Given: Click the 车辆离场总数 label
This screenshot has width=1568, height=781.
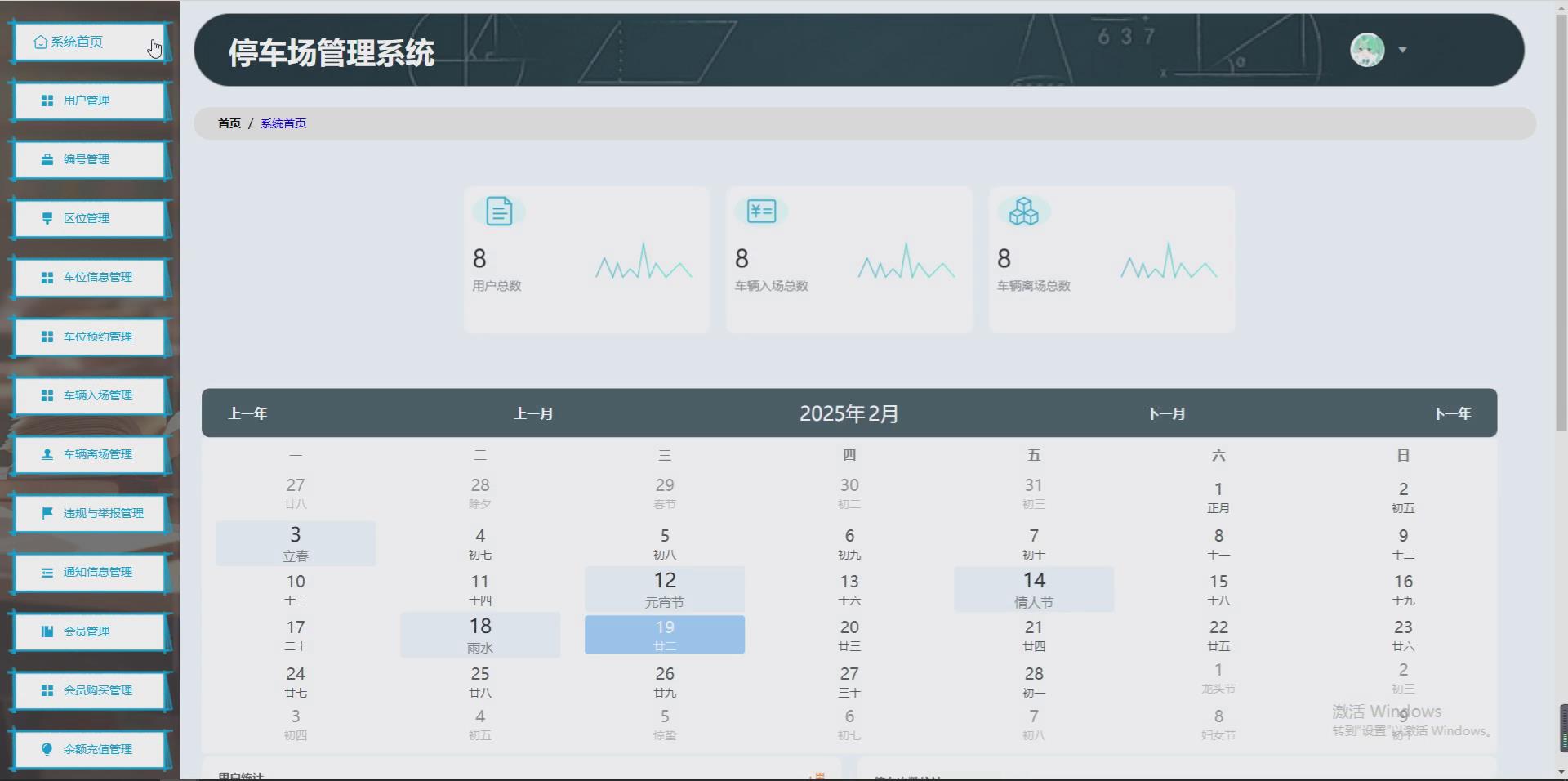Looking at the screenshot, I should (x=1034, y=286).
